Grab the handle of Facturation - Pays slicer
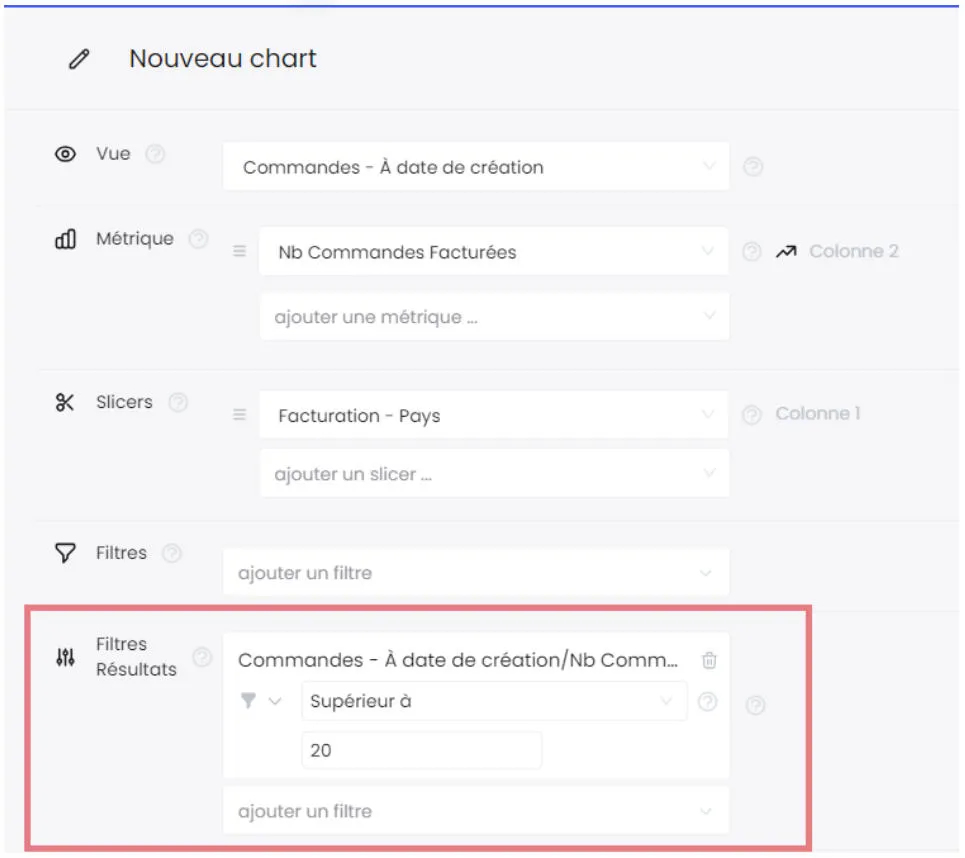Viewport: 965px width, 858px height. coord(239,415)
